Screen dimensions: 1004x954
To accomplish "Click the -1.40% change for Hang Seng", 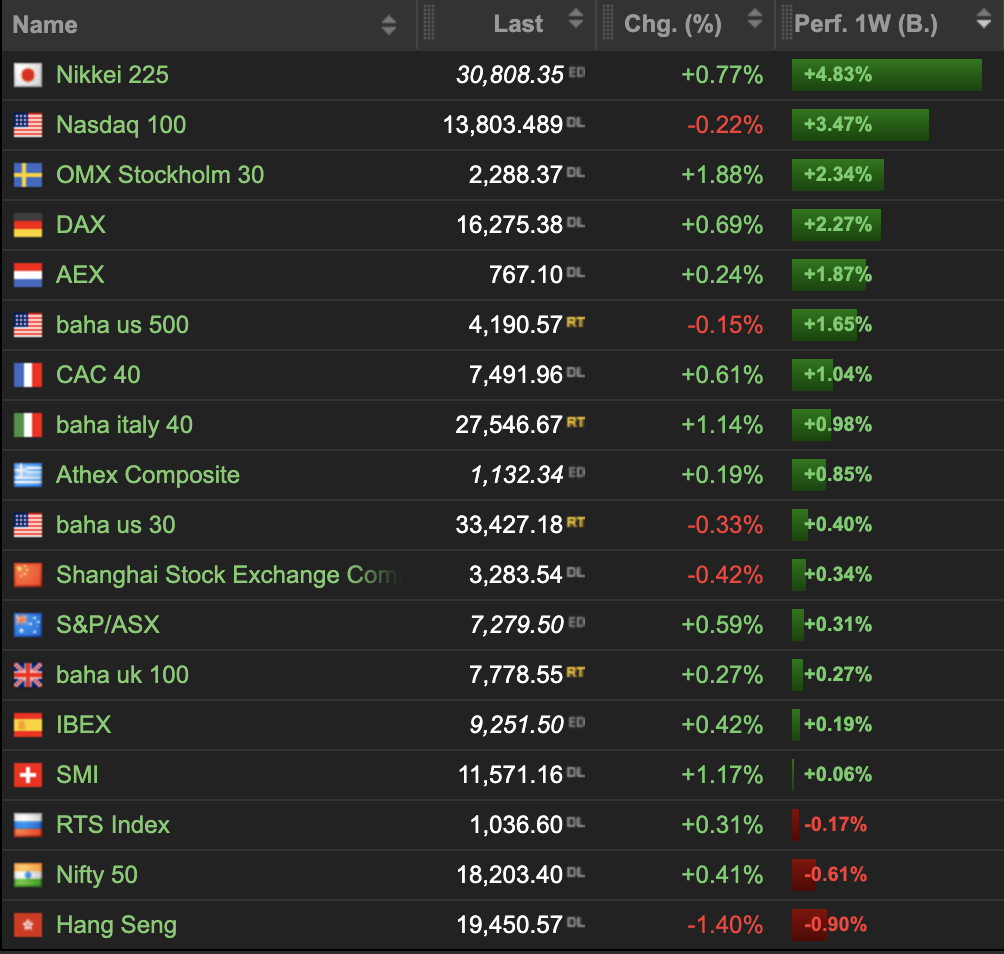I will click(725, 925).
